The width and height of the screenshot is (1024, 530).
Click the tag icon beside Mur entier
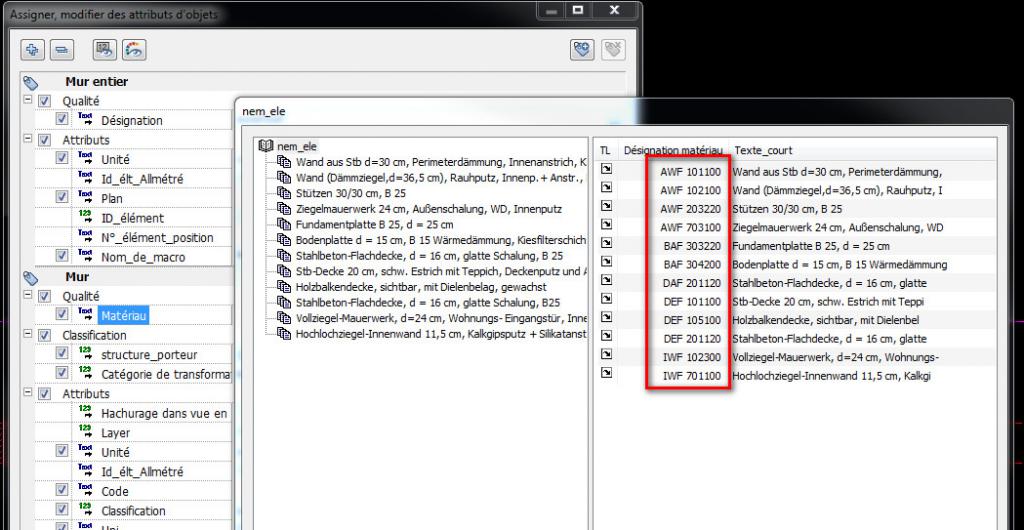(x=31, y=82)
